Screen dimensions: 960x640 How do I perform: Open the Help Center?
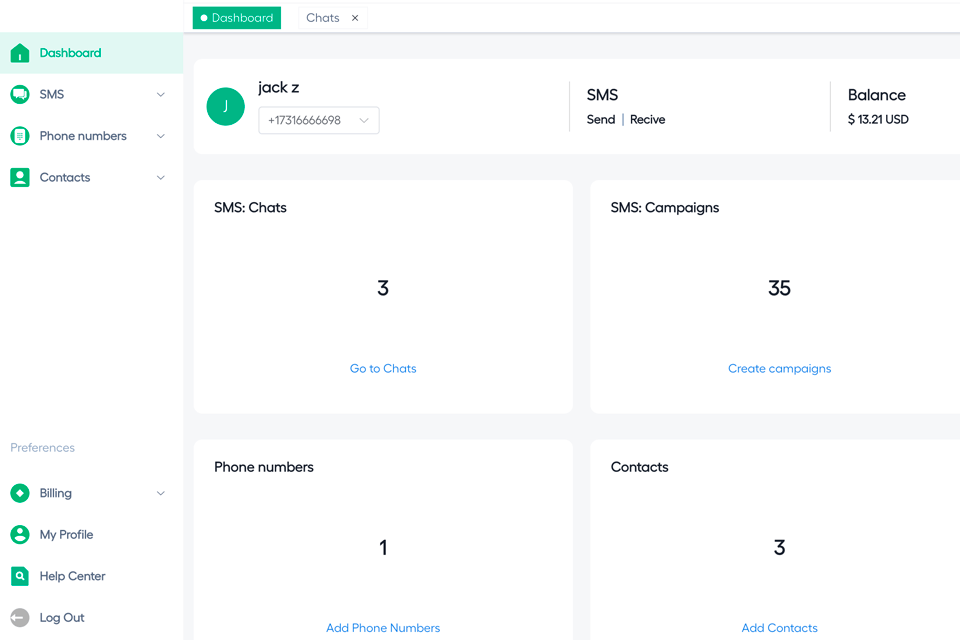(91, 576)
